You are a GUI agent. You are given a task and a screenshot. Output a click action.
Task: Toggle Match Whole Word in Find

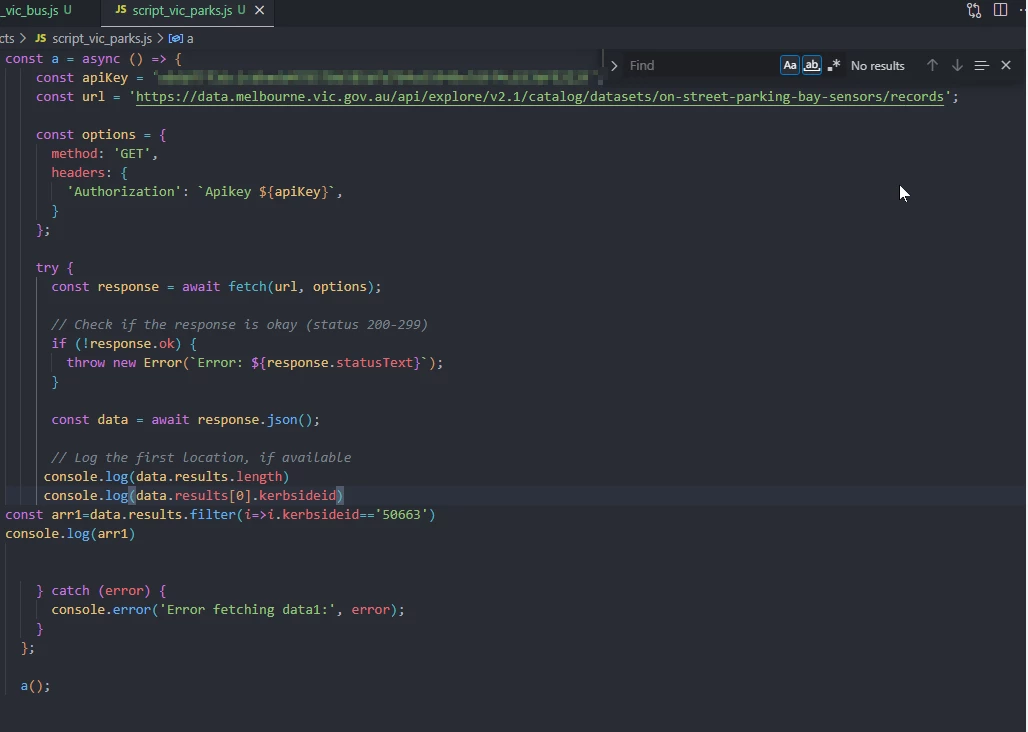coord(812,65)
